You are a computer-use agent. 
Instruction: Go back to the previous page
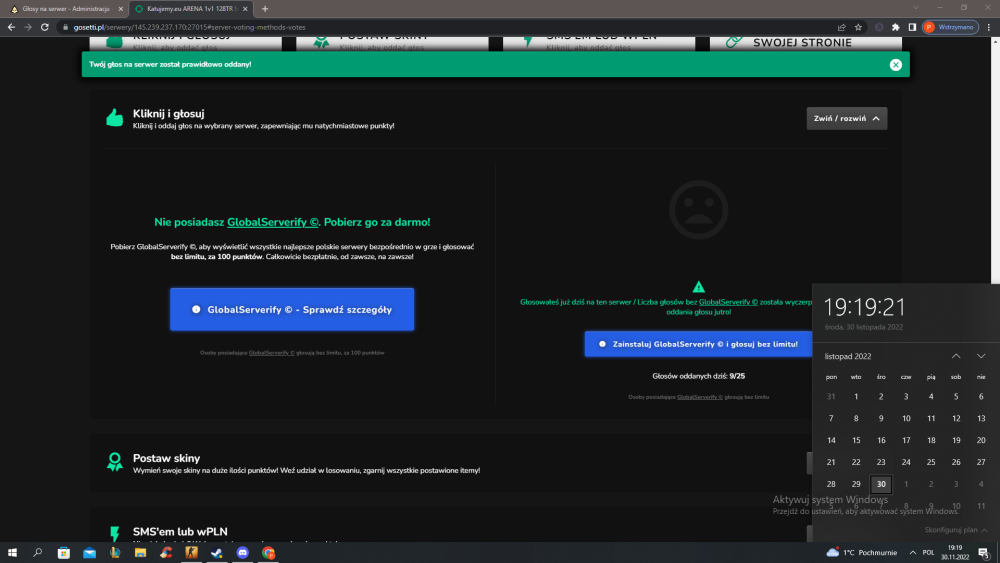pos(11,27)
